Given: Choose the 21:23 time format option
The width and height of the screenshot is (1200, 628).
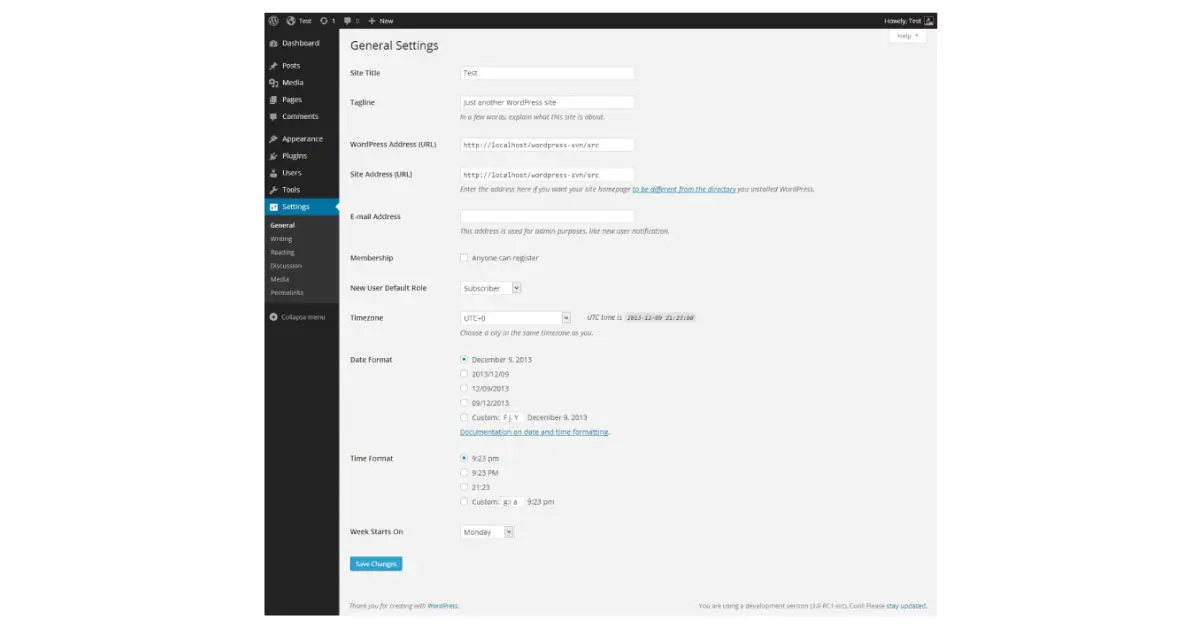Looking at the screenshot, I should (x=464, y=487).
